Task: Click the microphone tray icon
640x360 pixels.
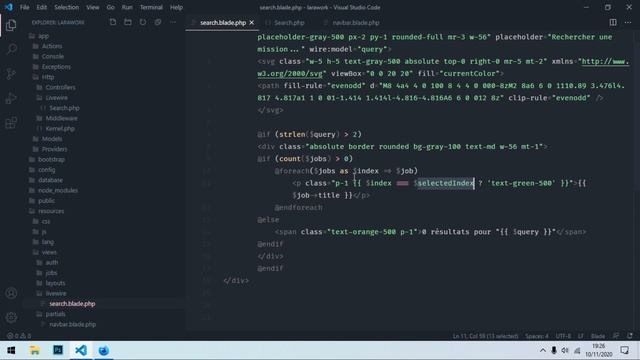Action: tap(554, 350)
